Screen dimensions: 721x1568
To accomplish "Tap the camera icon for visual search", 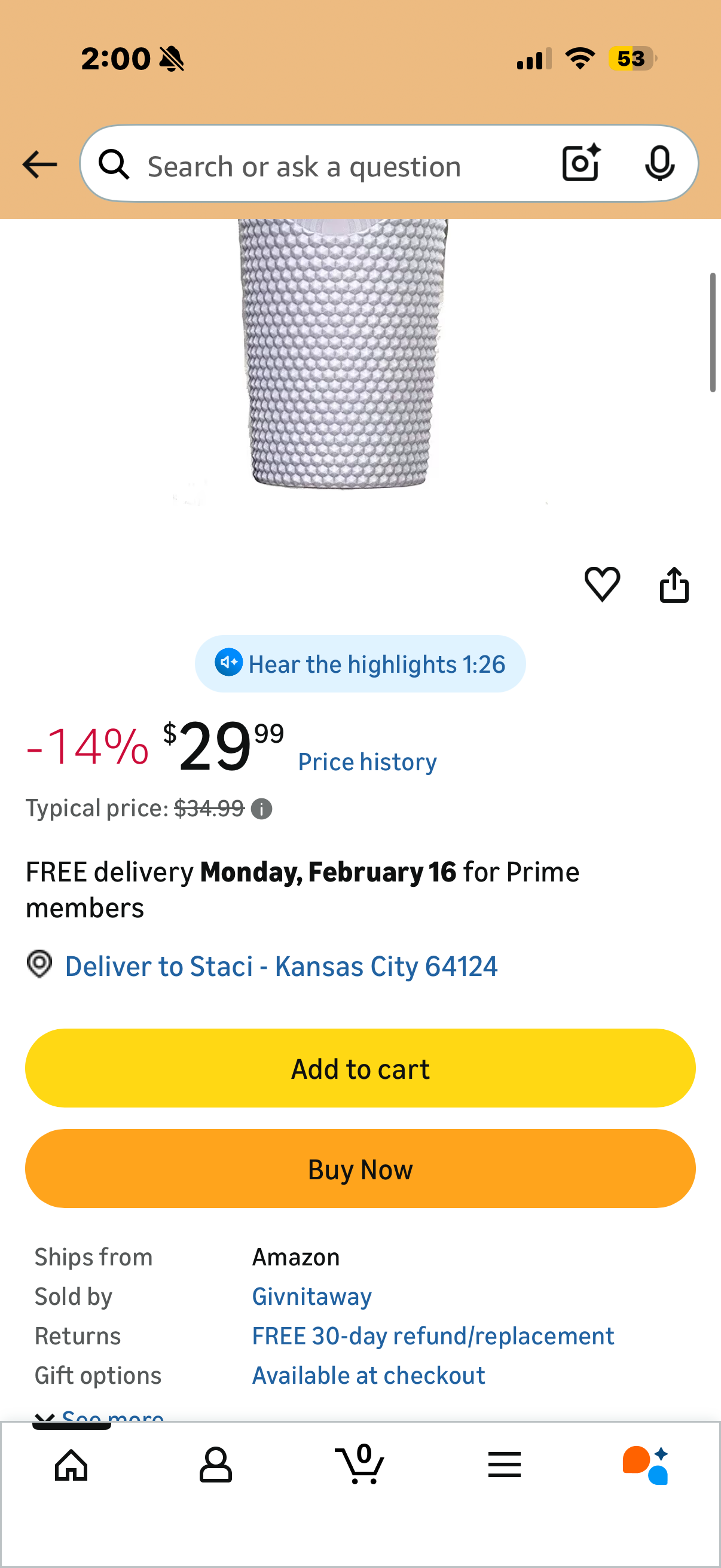I will click(x=580, y=163).
